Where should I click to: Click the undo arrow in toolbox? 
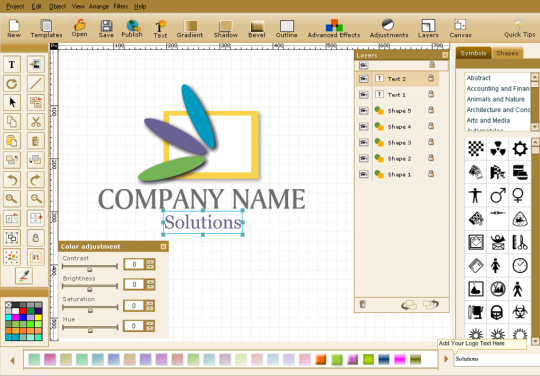pyautogui.click(x=12, y=179)
